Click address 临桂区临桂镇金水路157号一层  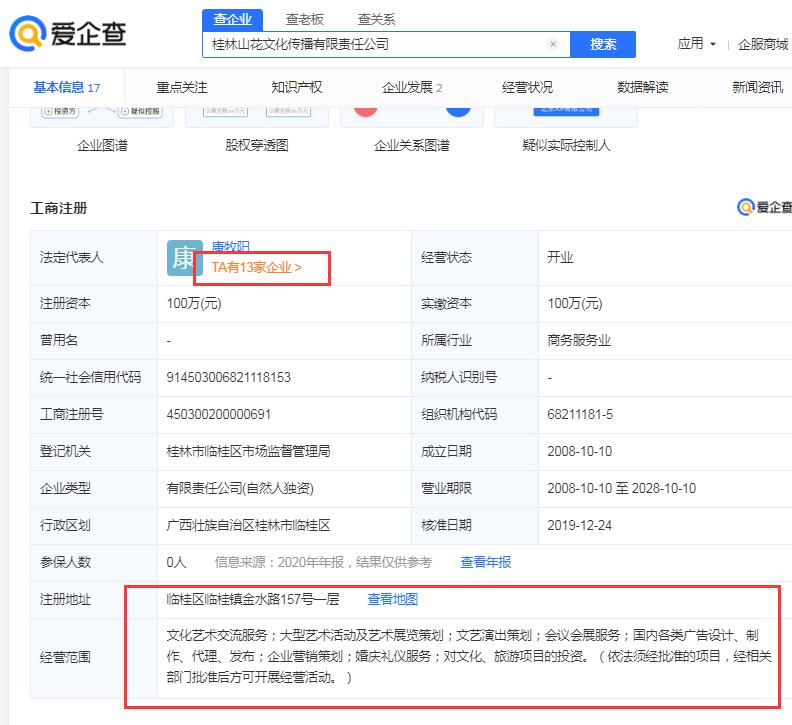click(253, 599)
